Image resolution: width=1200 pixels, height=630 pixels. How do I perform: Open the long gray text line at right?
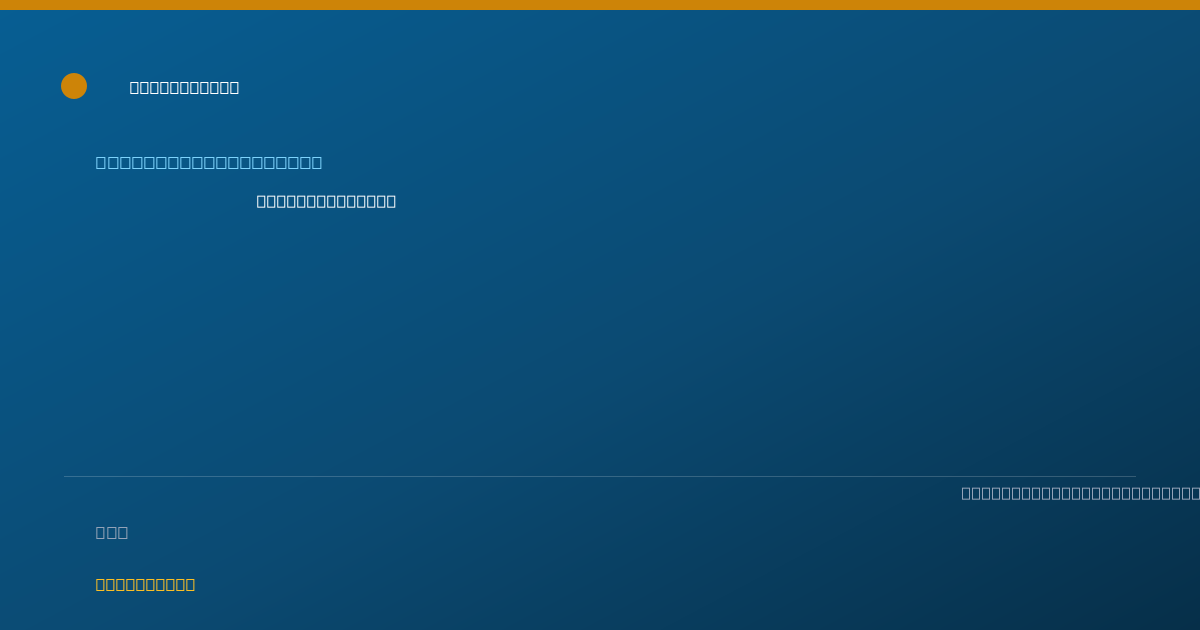[x=1080, y=493]
